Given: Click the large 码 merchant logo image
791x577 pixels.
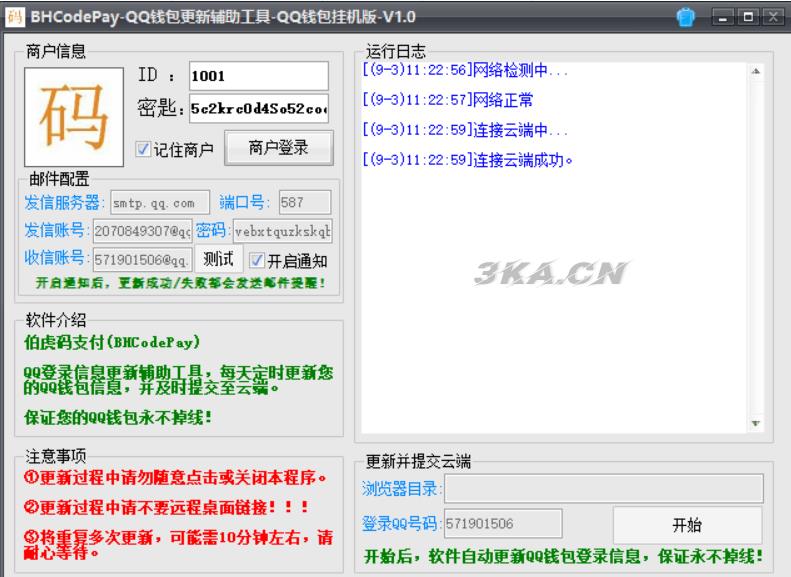Looking at the screenshot, I should click(x=74, y=117).
